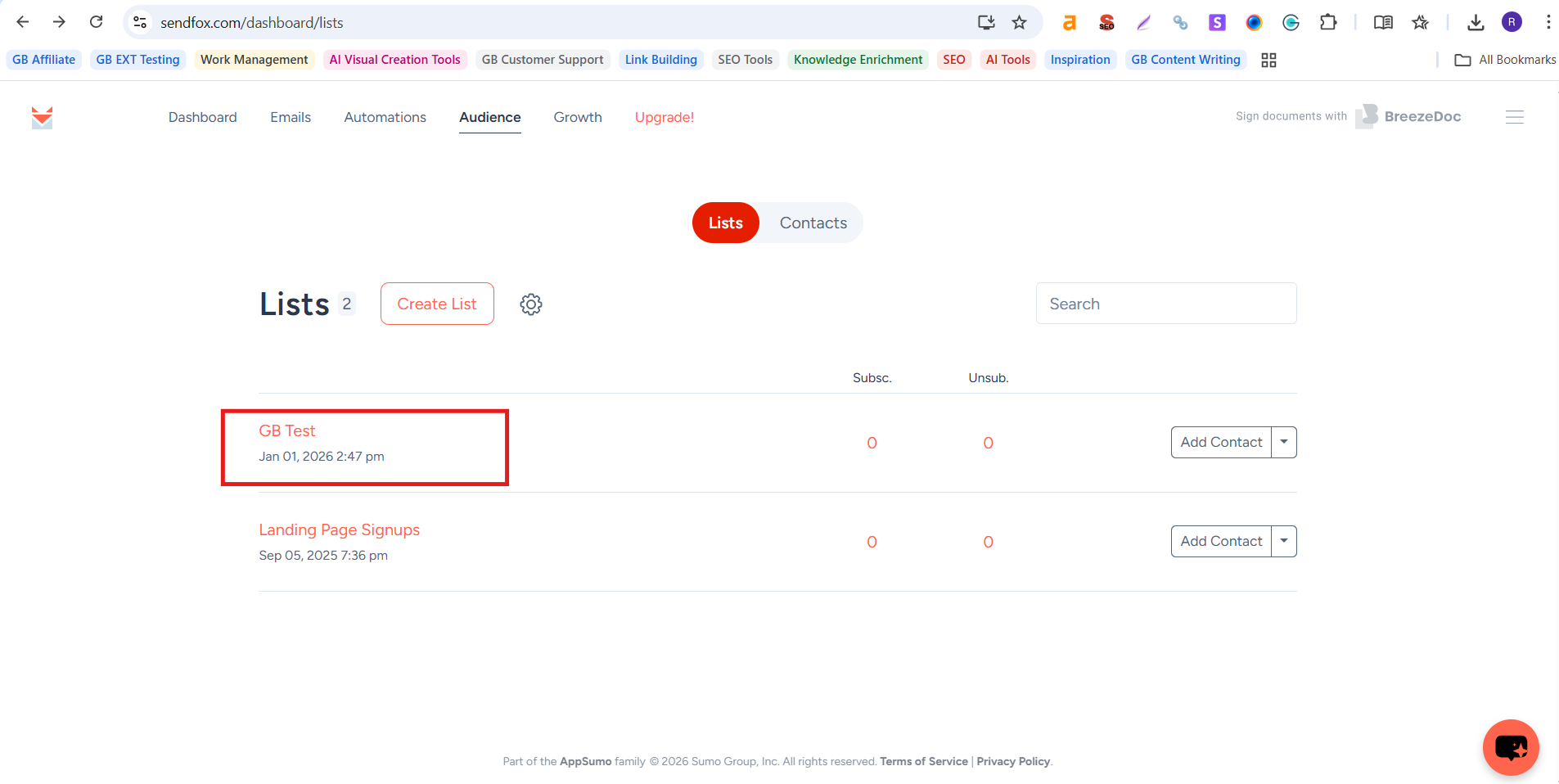Open the lists settings gear icon
1559x784 pixels.
[x=531, y=304]
